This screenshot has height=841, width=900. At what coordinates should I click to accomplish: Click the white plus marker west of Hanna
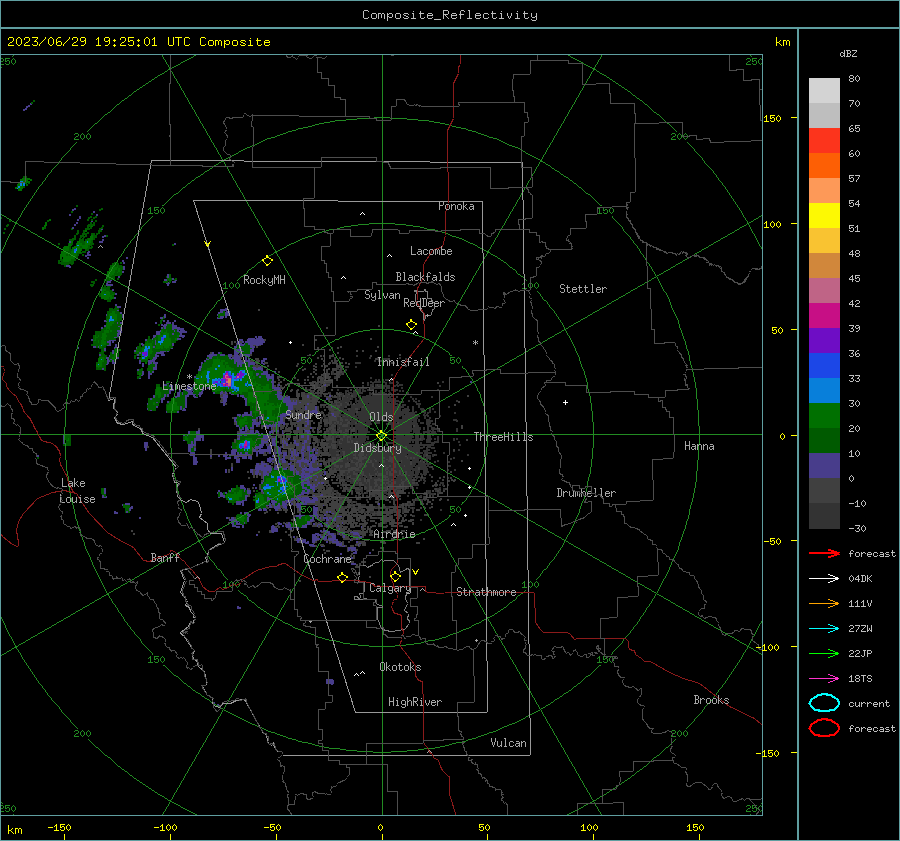point(565,402)
